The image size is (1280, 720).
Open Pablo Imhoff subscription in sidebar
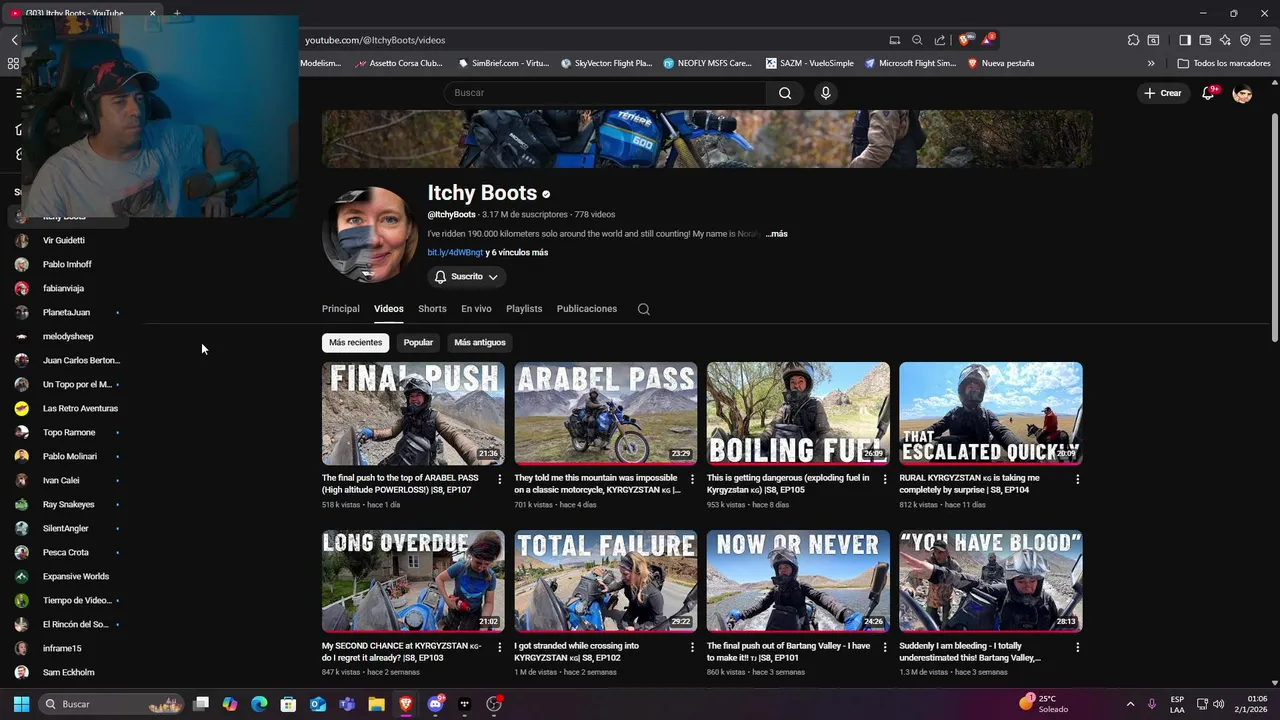click(x=68, y=265)
